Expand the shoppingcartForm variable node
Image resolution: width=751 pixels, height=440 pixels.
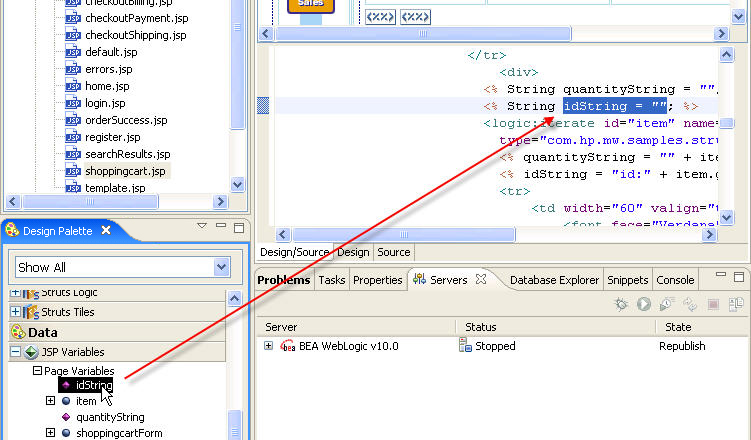click(x=50, y=433)
